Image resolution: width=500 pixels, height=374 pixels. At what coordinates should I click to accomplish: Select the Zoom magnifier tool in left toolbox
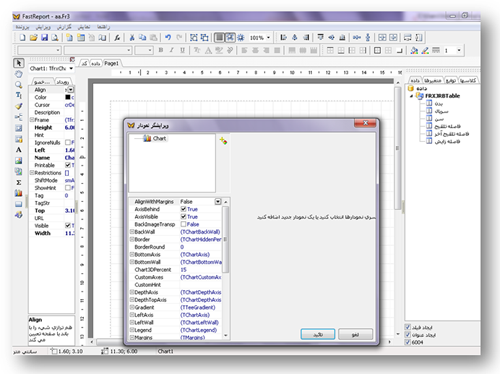[19, 85]
